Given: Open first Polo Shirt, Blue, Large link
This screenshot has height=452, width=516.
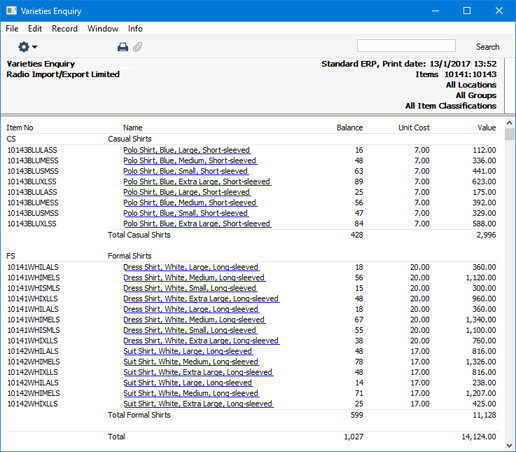Looking at the screenshot, I should [x=187, y=150].
